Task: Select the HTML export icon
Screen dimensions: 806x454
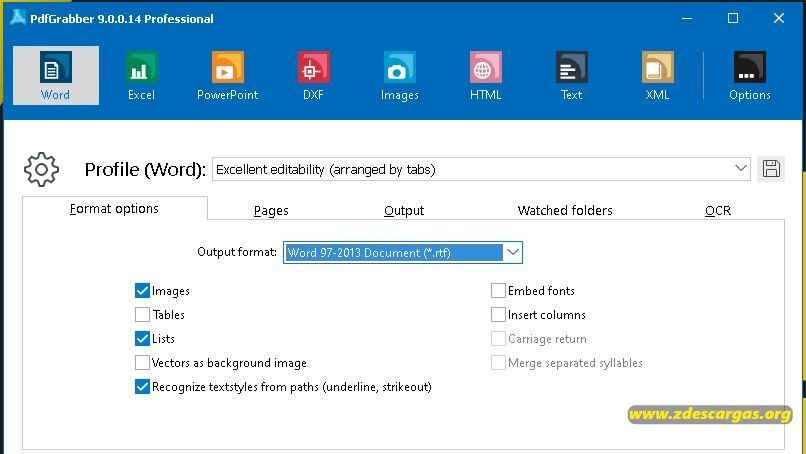Action: (x=485, y=75)
